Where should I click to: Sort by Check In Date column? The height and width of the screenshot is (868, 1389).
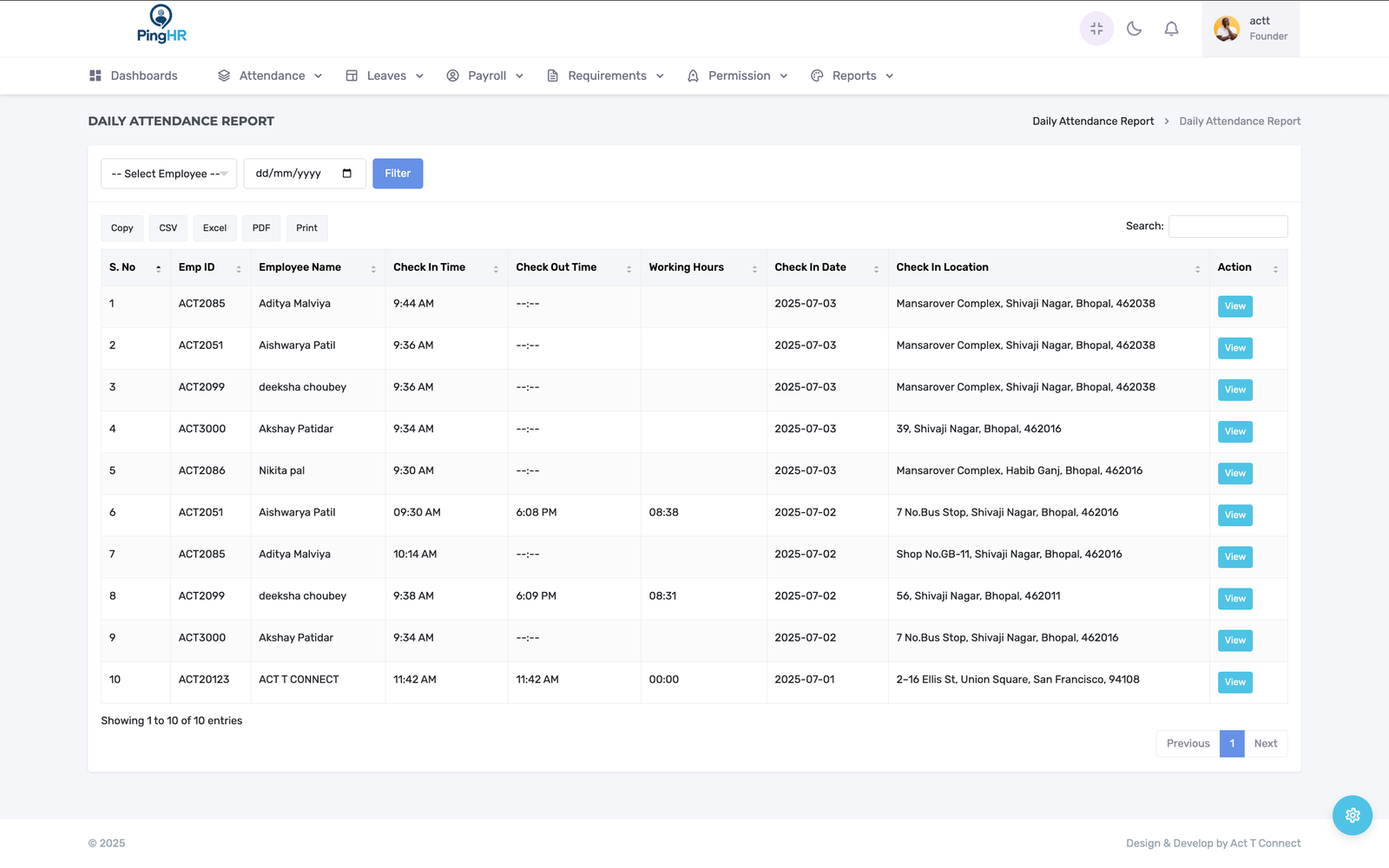click(x=826, y=267)
